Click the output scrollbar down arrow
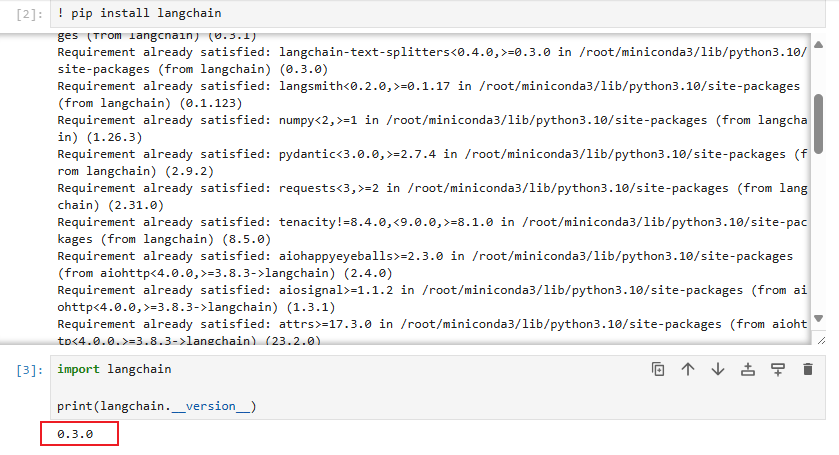Screen dimensions: 839x455 coord(818,318)
